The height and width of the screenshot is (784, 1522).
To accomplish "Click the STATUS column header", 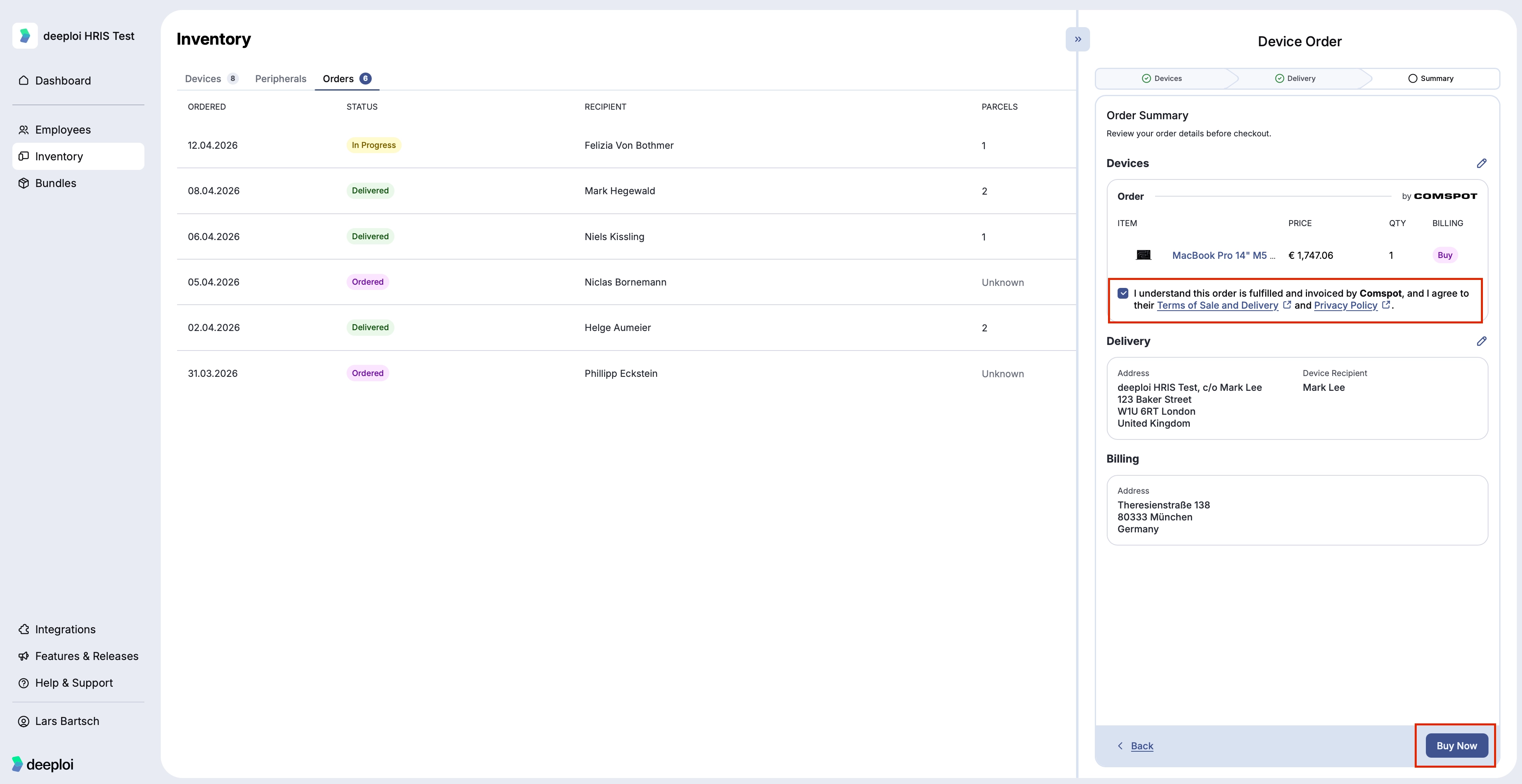I will (x=362, y=107).
